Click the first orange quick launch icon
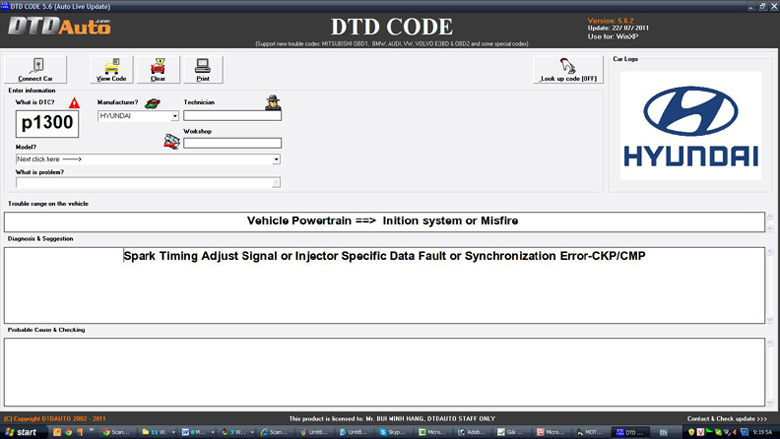The image size is (780, 439). (x=57, y=432)
